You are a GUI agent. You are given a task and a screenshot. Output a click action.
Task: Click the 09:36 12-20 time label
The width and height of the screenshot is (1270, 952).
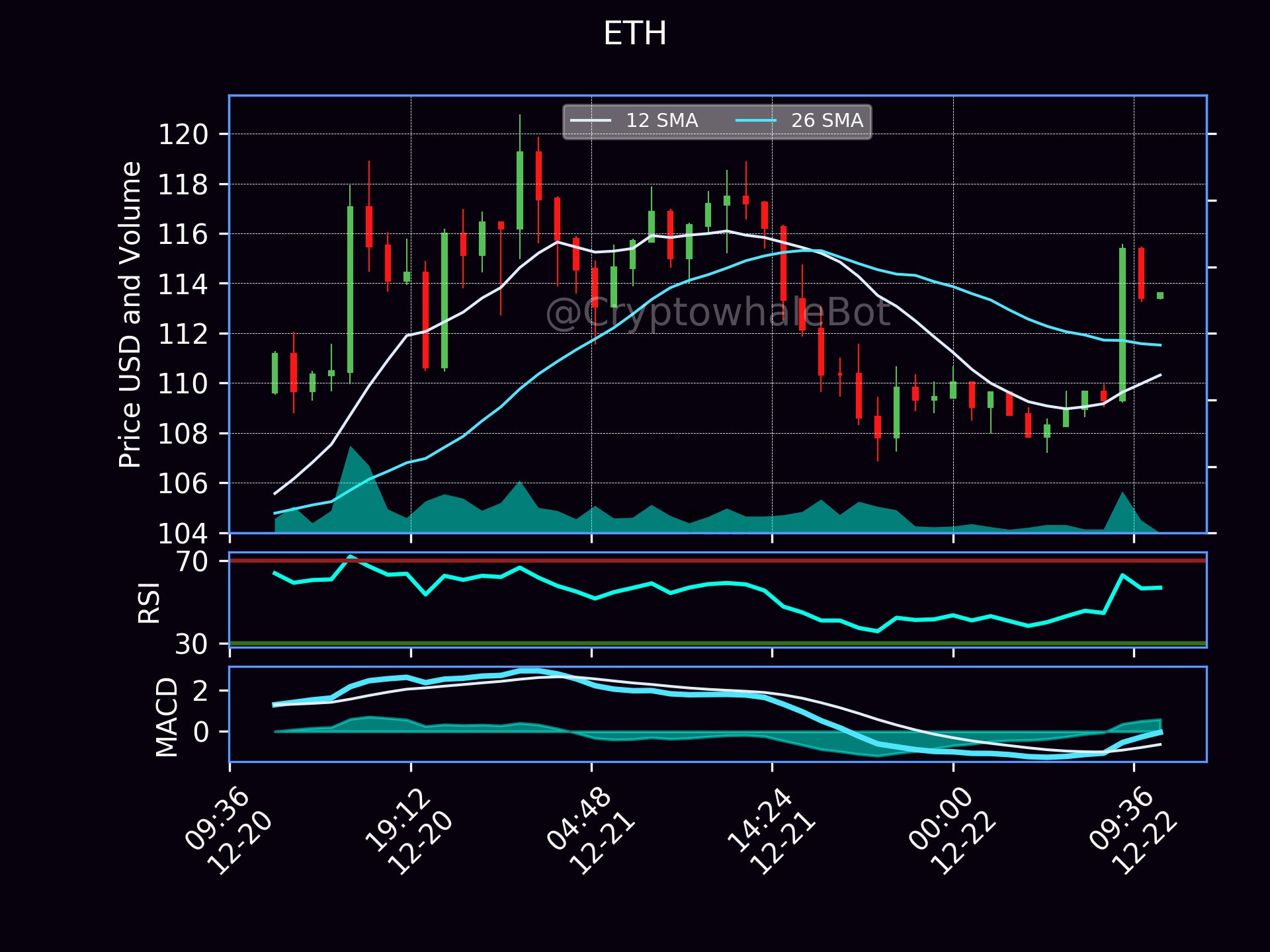[x=228, y=831]
